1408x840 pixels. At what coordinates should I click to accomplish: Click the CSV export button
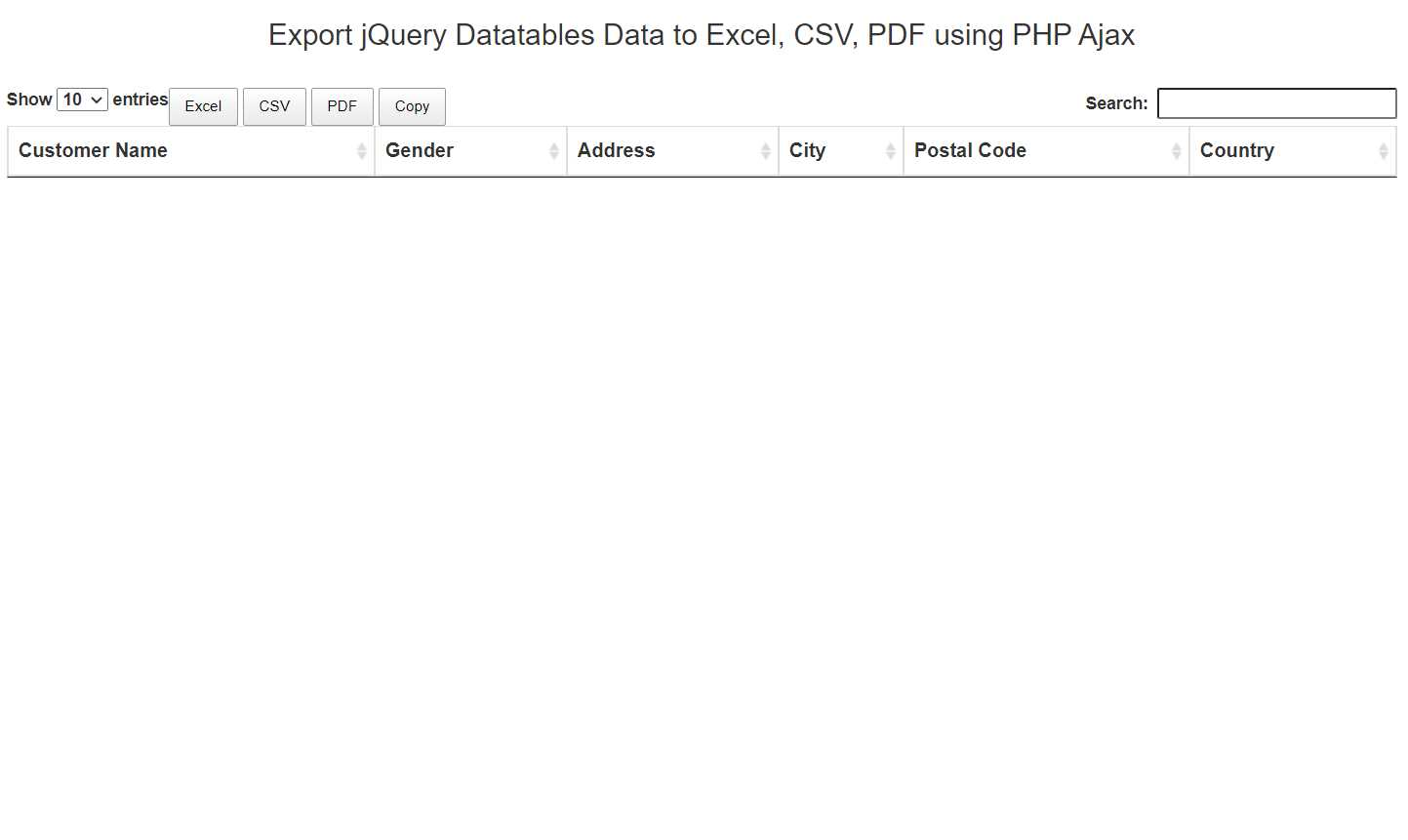point(274,106)
